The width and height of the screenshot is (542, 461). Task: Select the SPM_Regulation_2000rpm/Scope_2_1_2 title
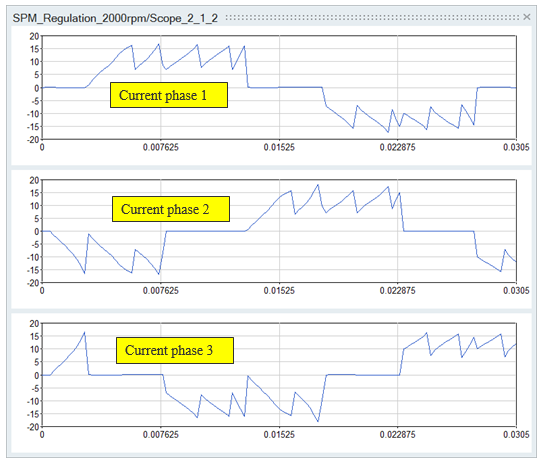coord(115,18)
